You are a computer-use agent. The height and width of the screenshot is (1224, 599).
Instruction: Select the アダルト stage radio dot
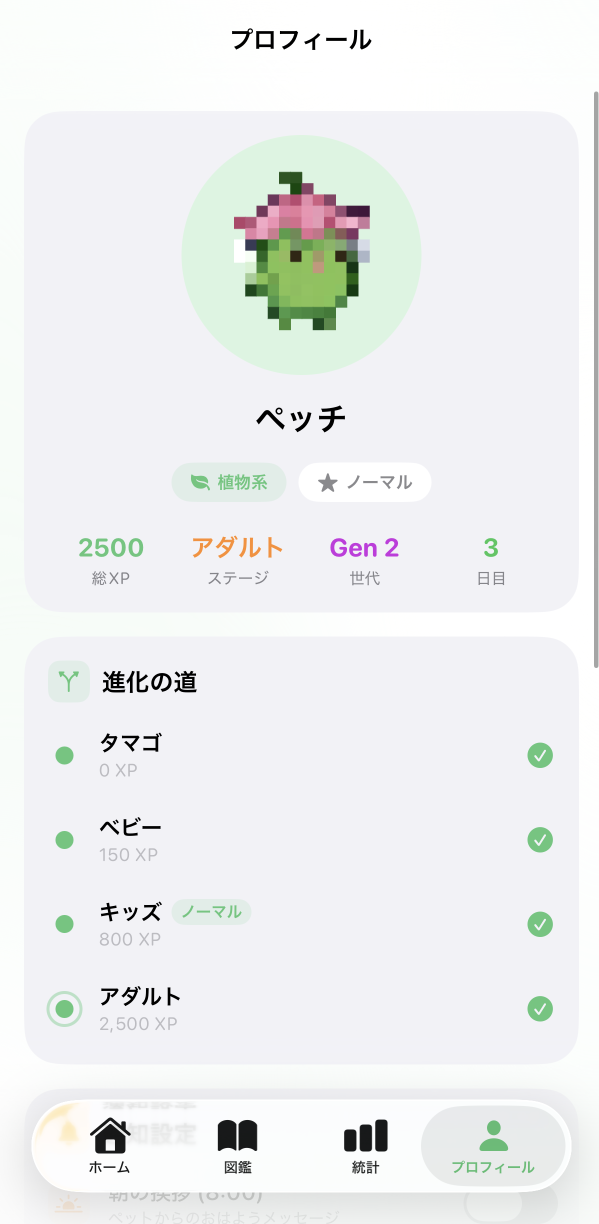pos(64,1009)
